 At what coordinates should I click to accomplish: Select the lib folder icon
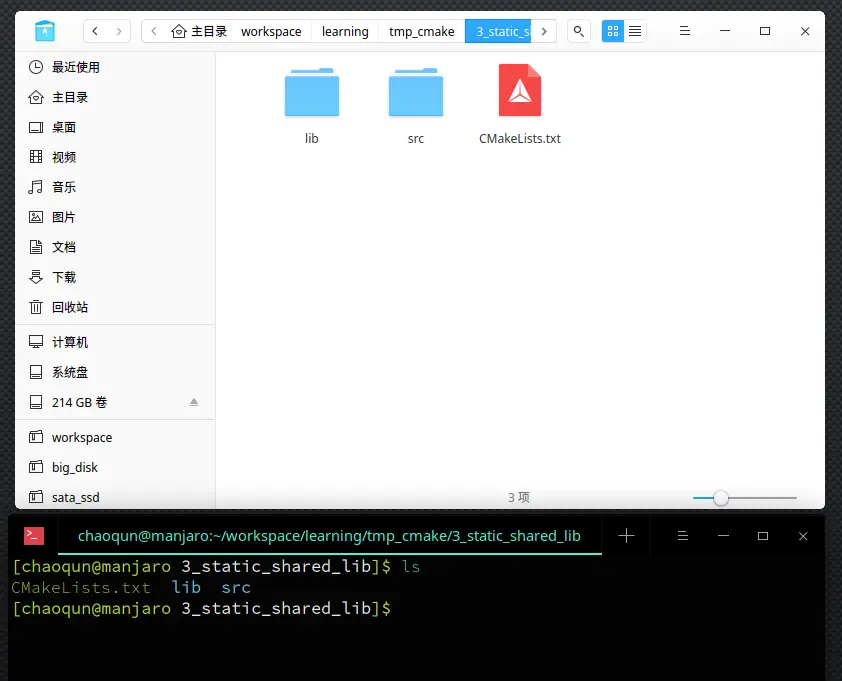(x=311, y=92)
